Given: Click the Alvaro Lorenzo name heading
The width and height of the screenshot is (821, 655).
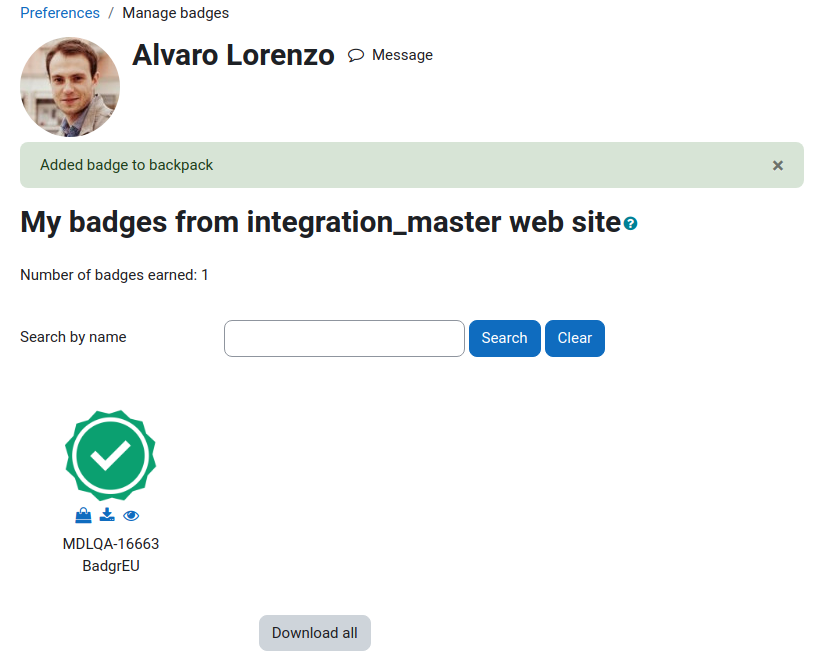Looking at the screenshot, I should tap(233, 55).
